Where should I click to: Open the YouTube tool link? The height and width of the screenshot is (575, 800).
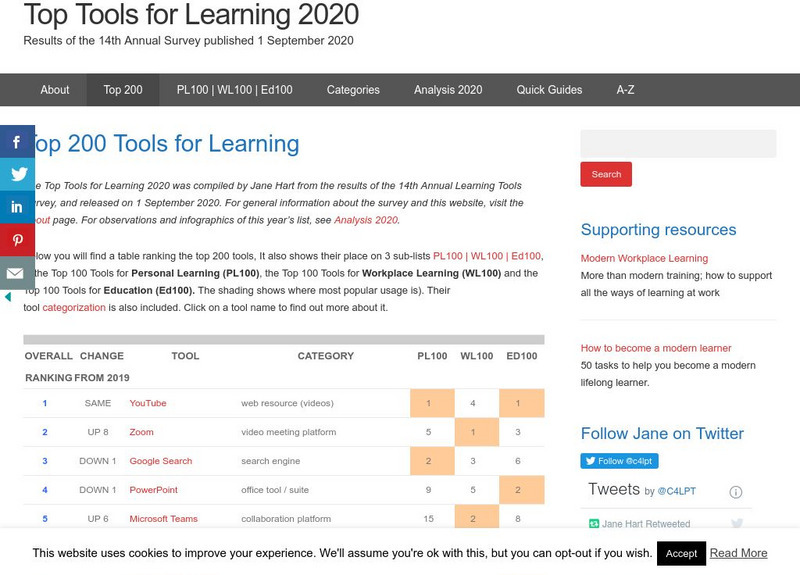pyautogui.click(x=148, y=403)
